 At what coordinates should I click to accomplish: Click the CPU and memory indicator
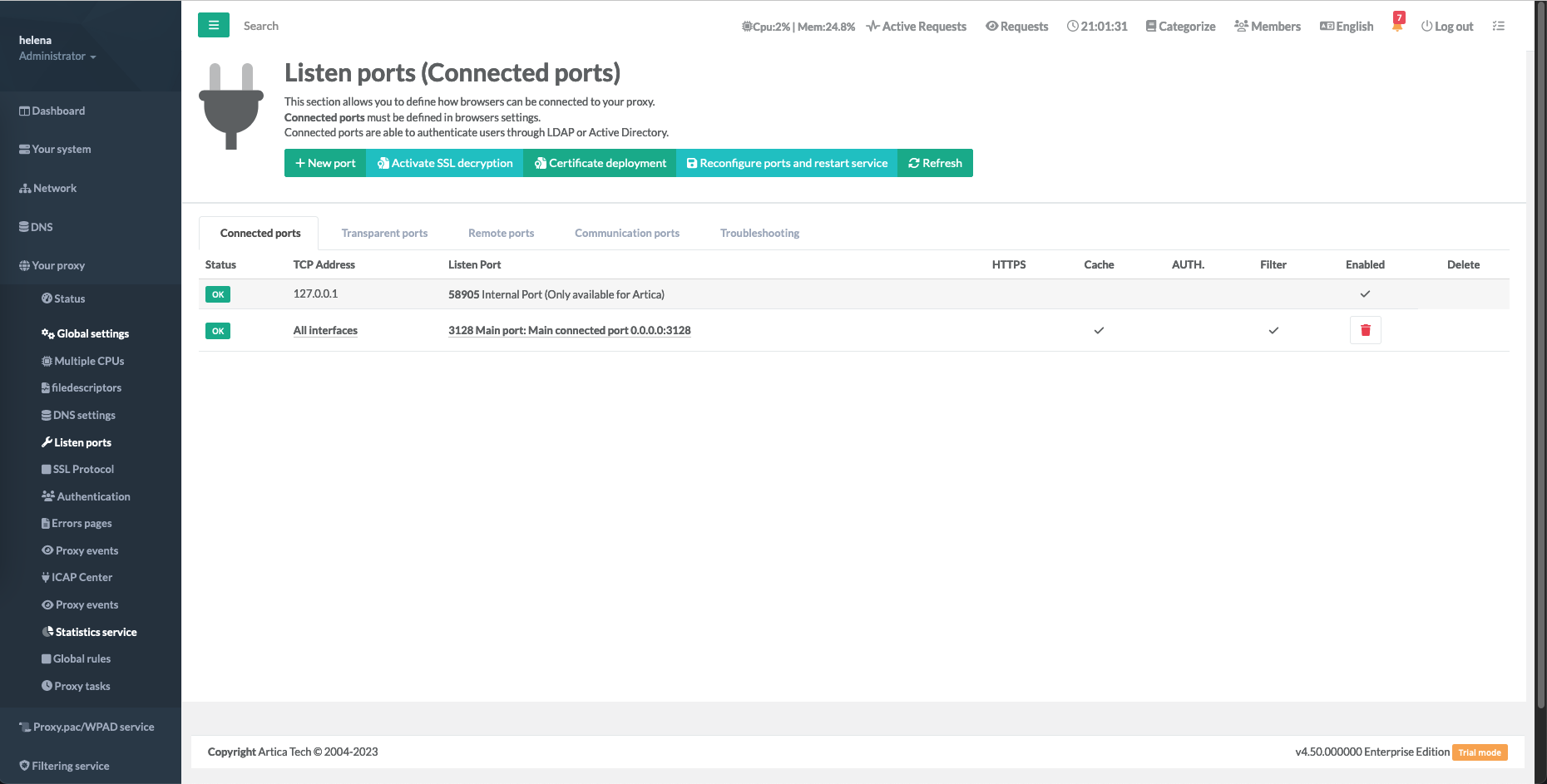pos(798,27)
